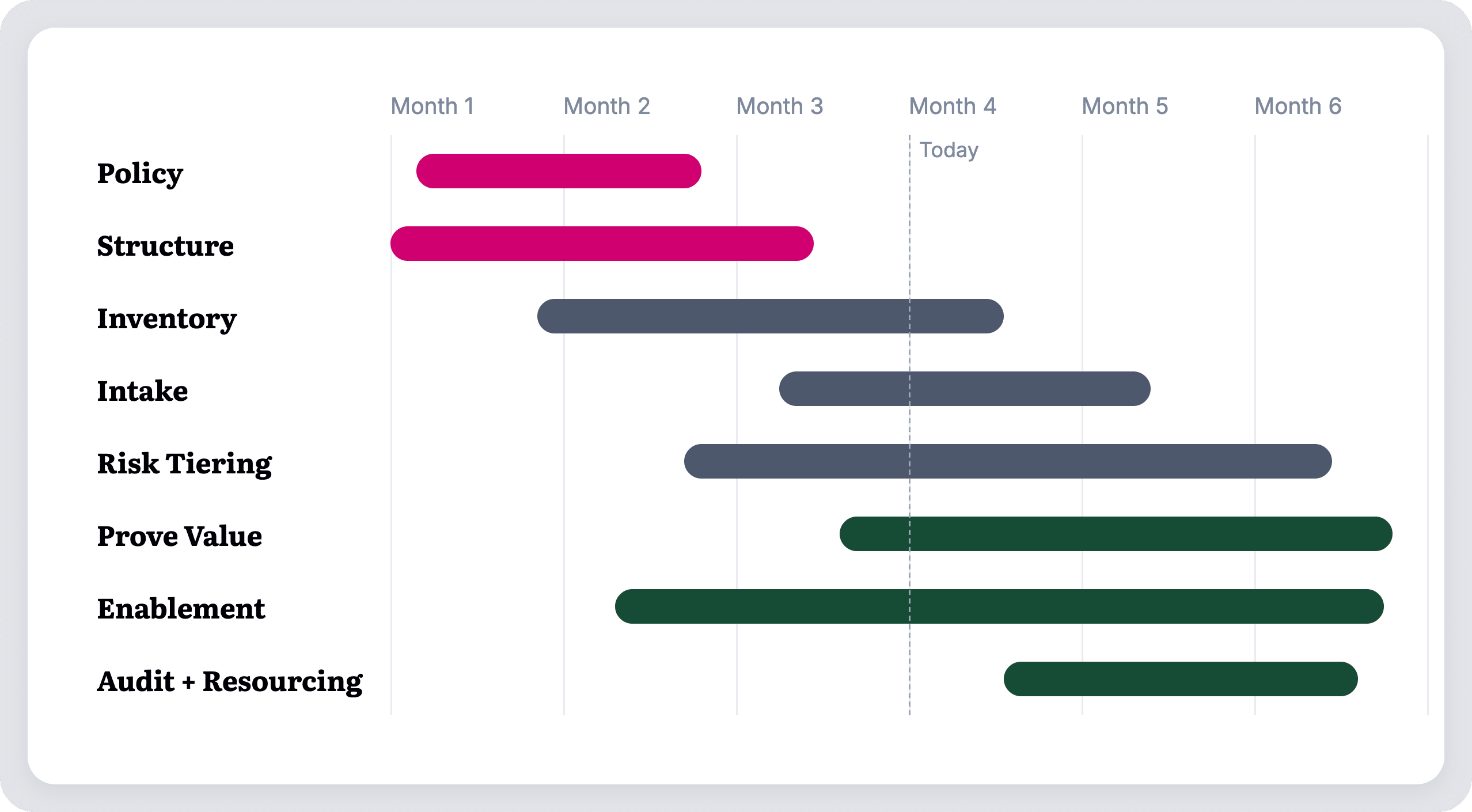Image resolution: width=1472 pixels, height=812 pixels.
Task: Click the Month 5 column header
Action: [1125, 107]
